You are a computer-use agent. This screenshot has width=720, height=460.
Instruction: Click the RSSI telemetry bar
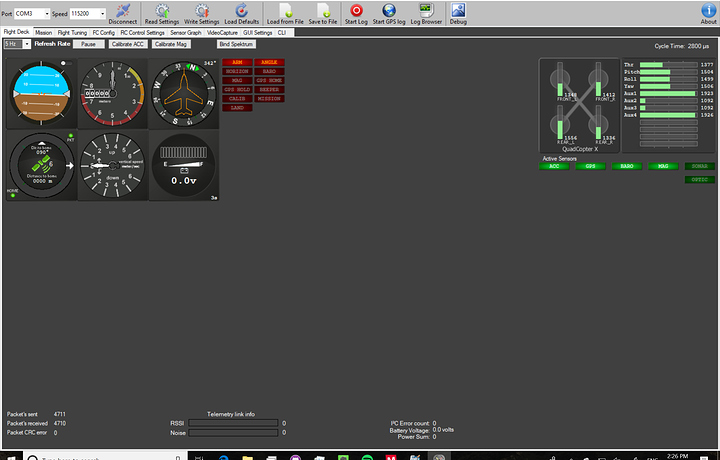[233, 423]
